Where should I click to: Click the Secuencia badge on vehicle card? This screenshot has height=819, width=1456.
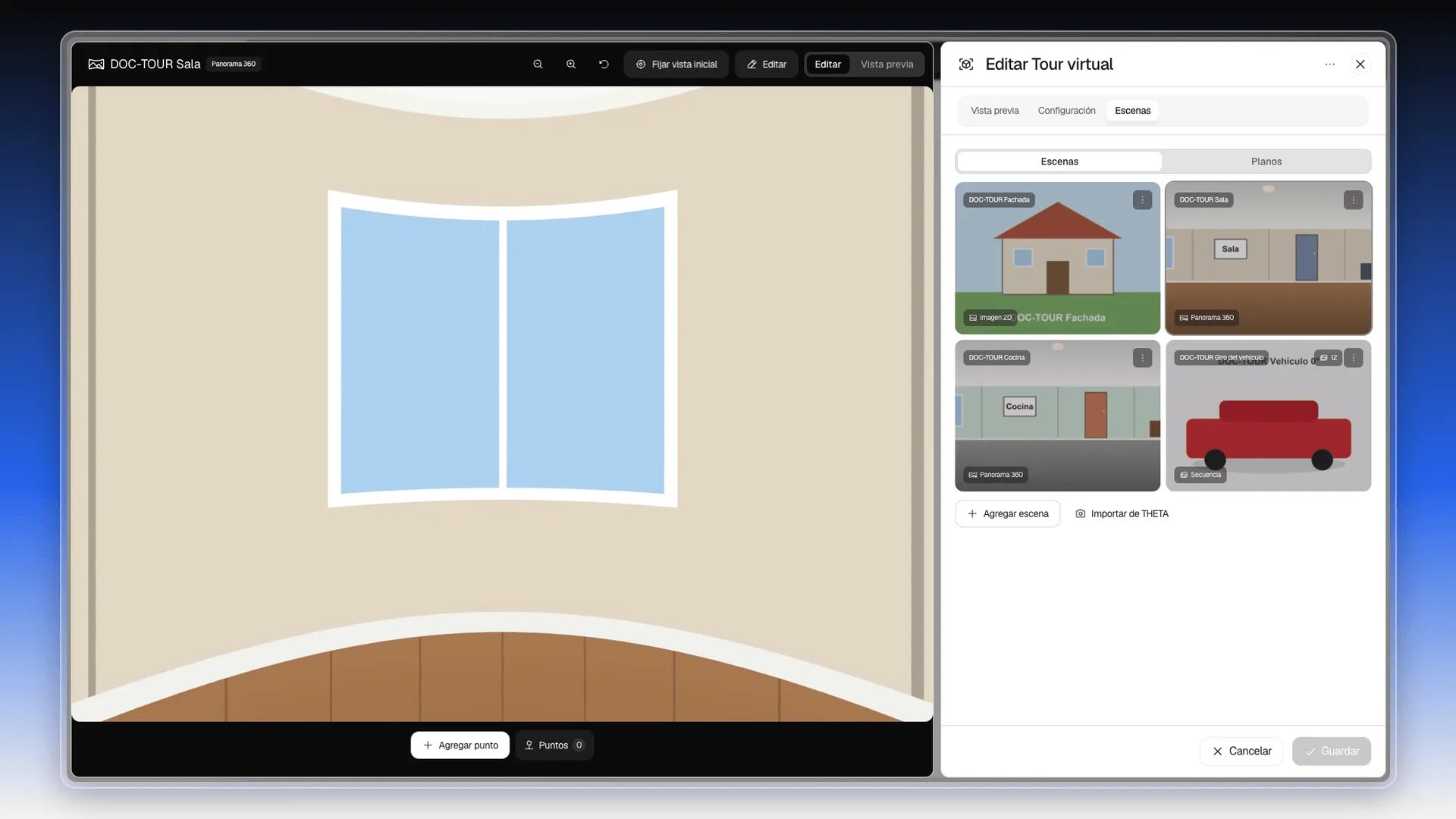tap(1200, 475)
